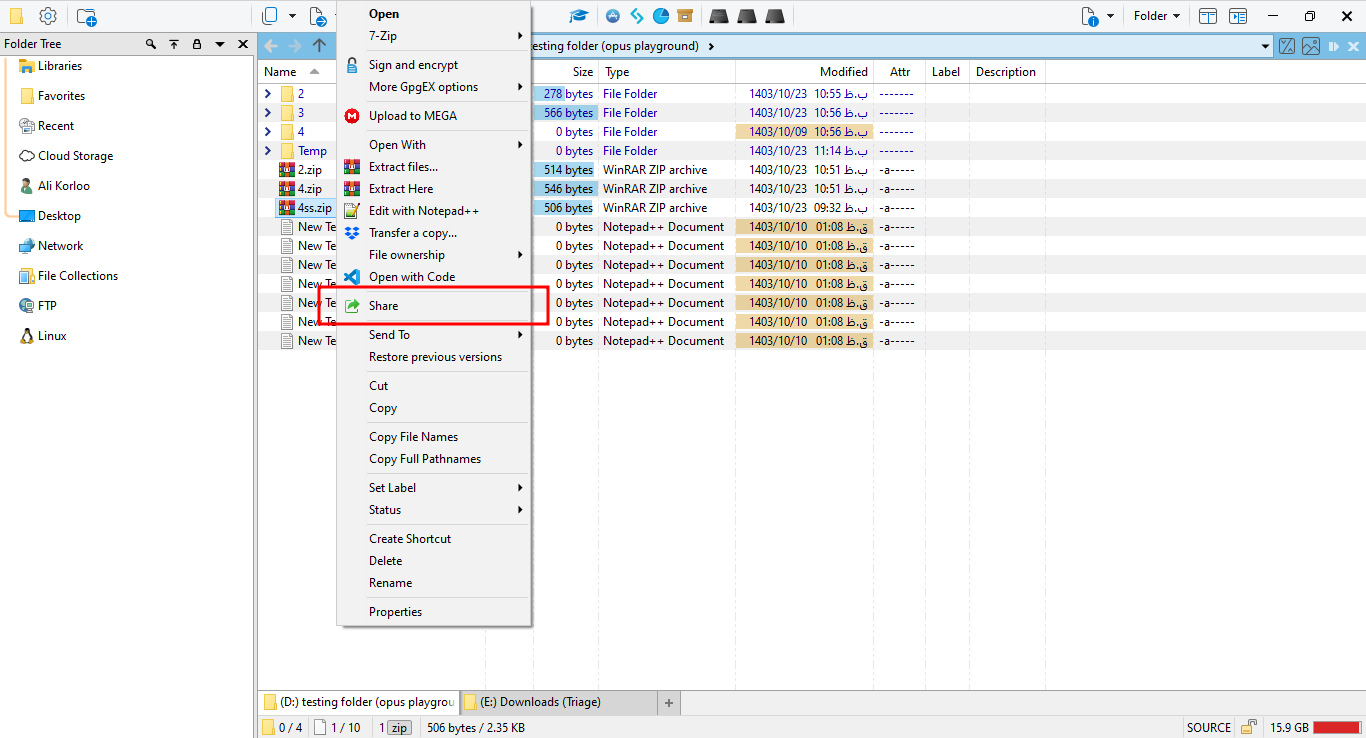Open the file info icon in the toolbar
The height and width of the screenshot is (738, 1366).
point(1089,16)
